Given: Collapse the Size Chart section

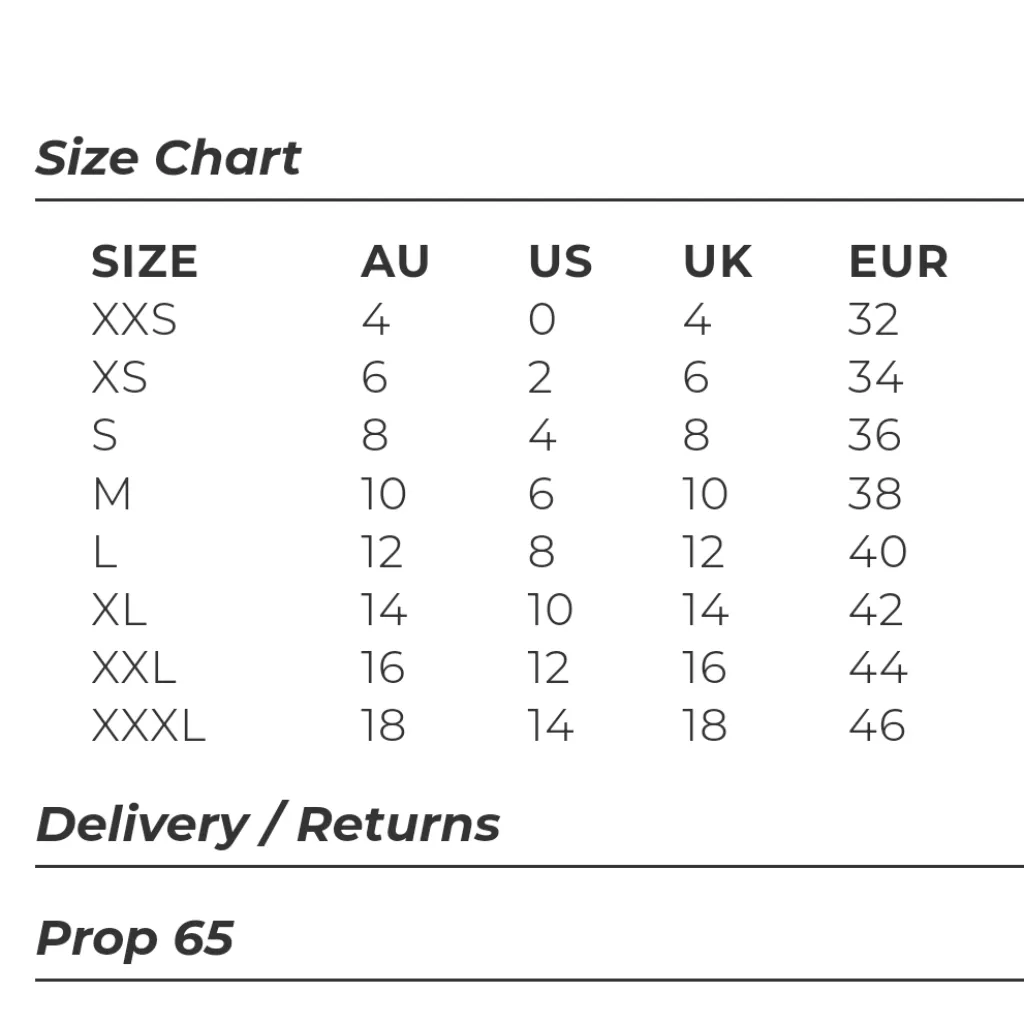Looking at the screenshot, I should [168, 158].
